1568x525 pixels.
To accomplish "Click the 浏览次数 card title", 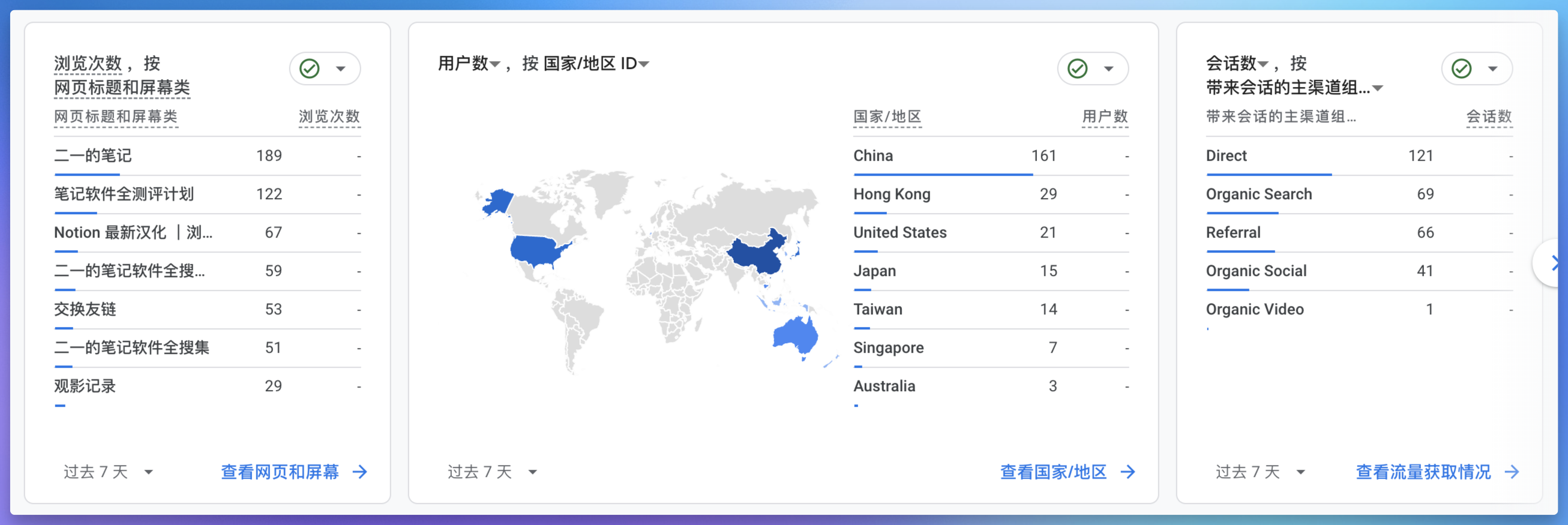I will [x=88, y=63].
